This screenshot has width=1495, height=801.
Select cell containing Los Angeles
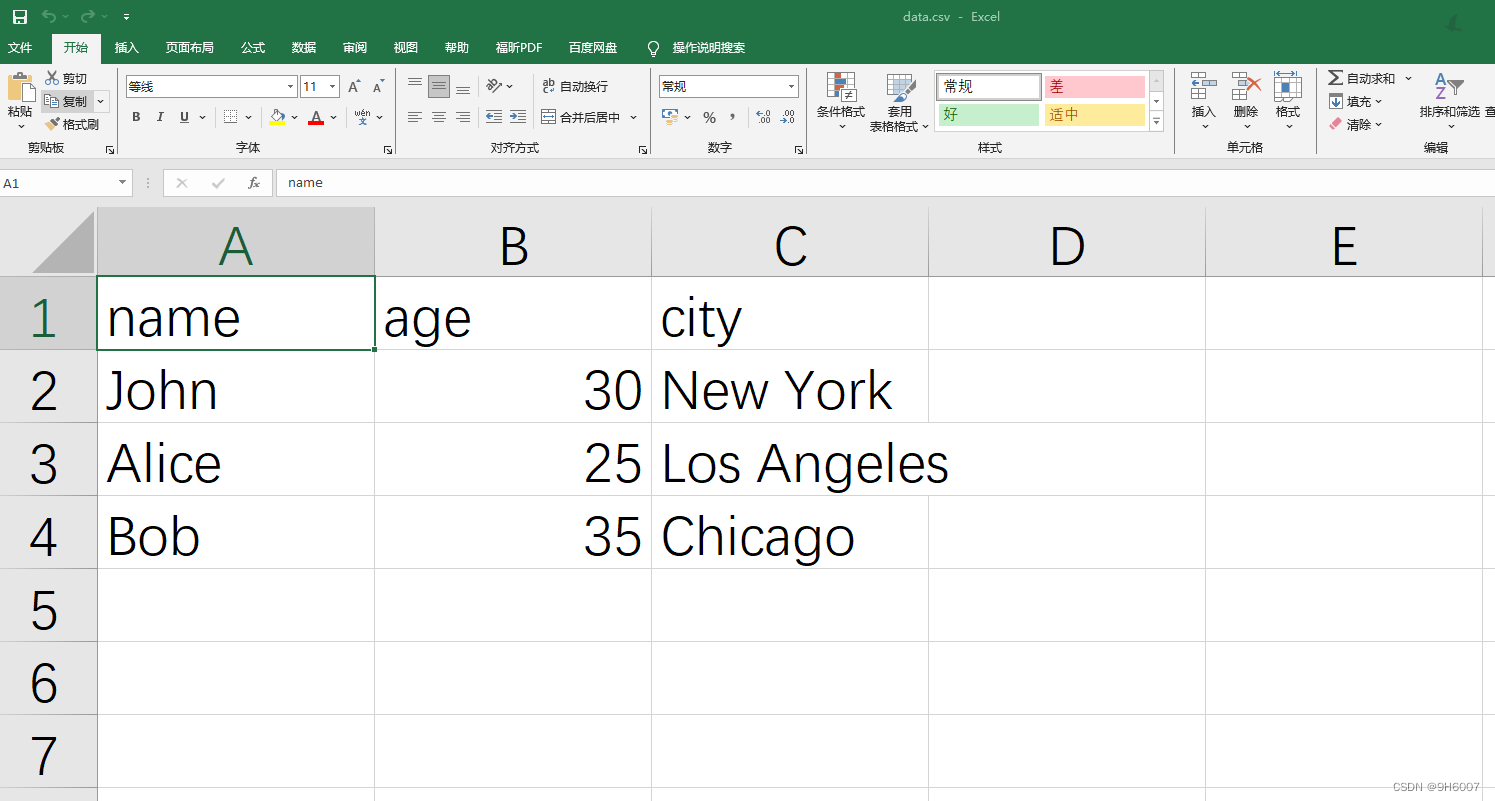[x=790, y=460]
